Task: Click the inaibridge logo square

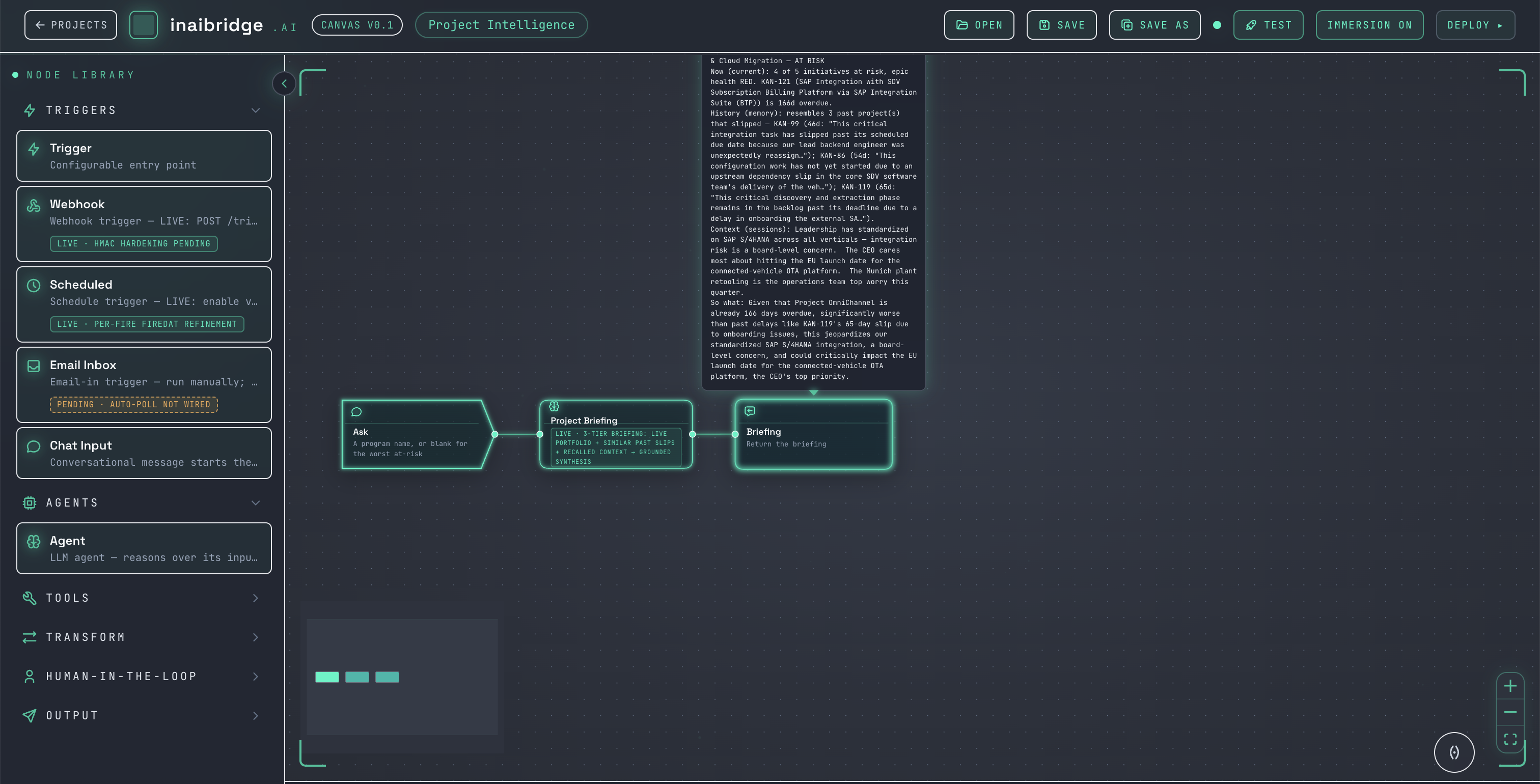Action: [144, 25]
